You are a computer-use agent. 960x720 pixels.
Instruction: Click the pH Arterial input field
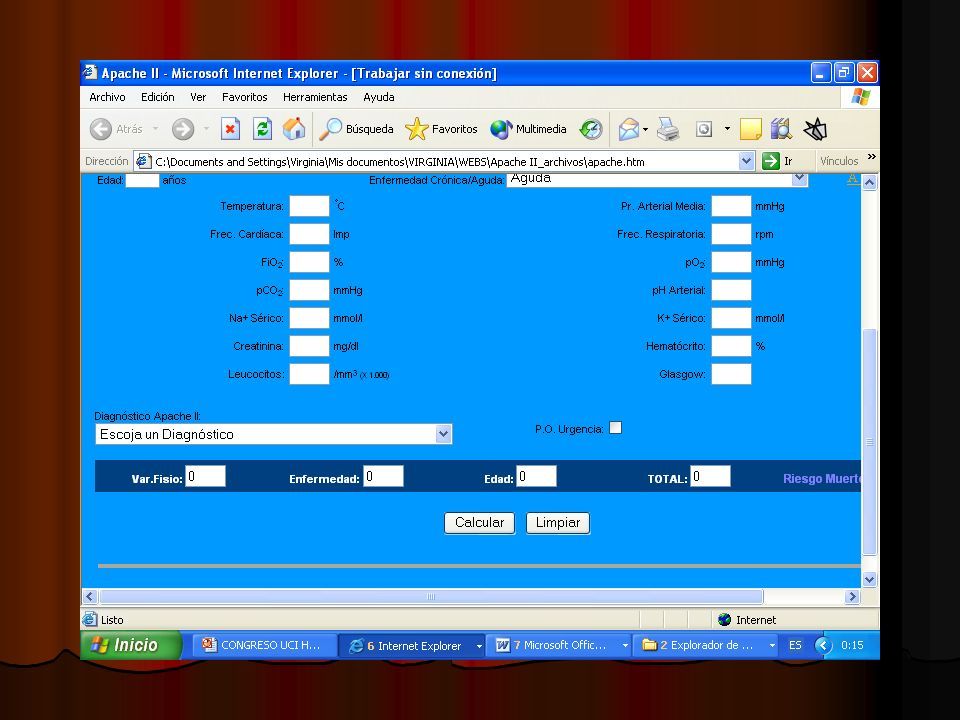point(731,290)
